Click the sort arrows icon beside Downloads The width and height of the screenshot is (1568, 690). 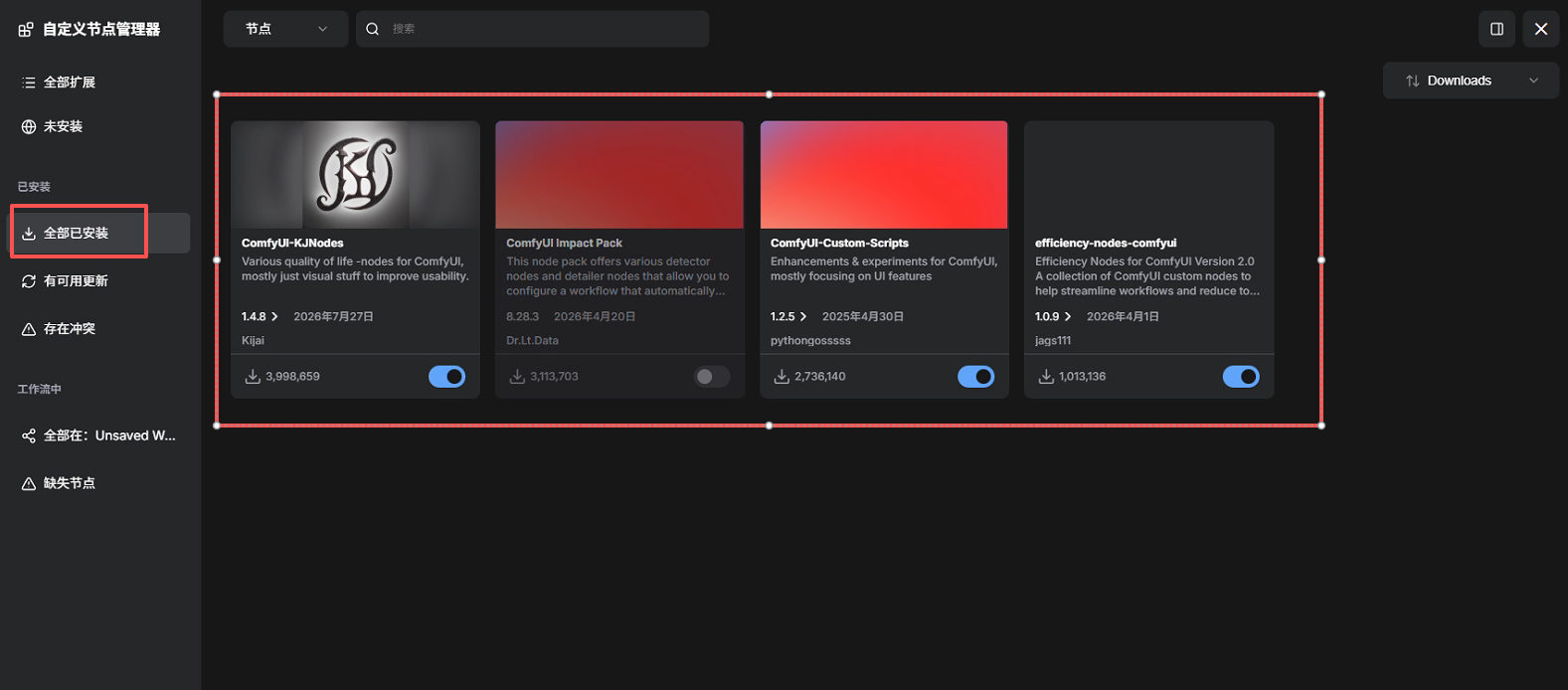[1412, 81]
